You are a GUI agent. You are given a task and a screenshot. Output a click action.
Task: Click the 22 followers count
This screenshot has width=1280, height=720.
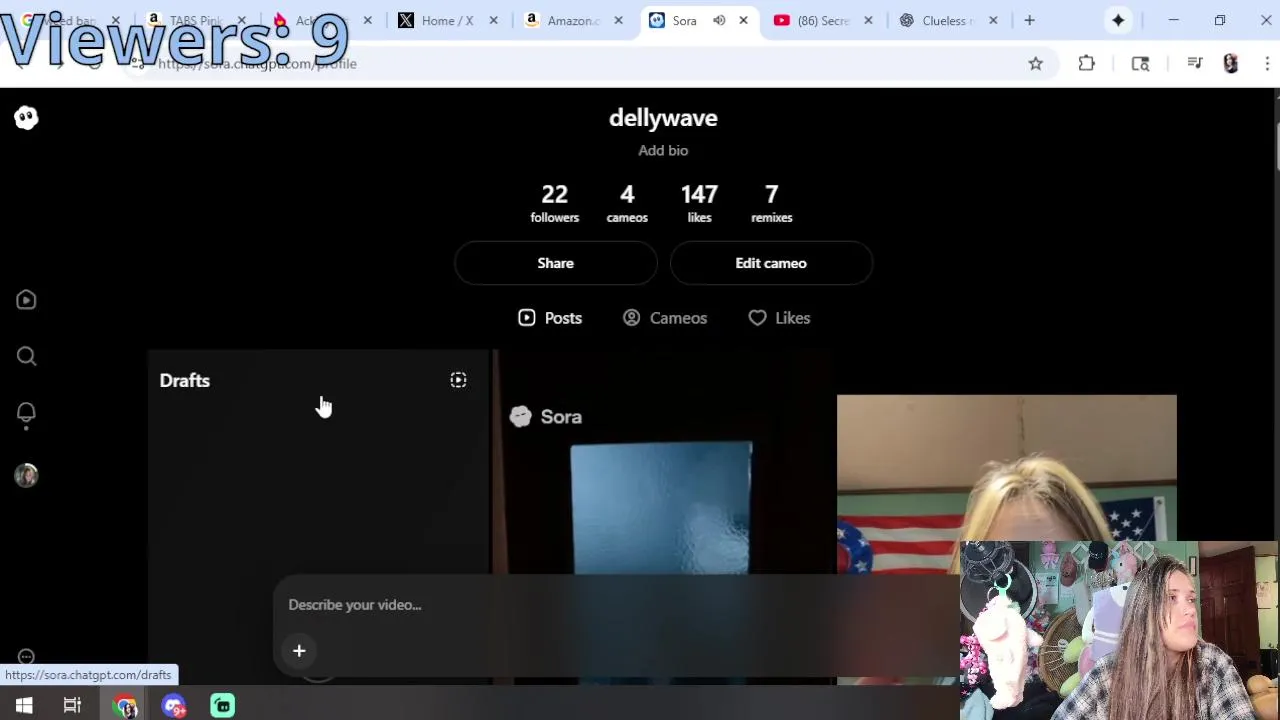(x=554, y=202)
